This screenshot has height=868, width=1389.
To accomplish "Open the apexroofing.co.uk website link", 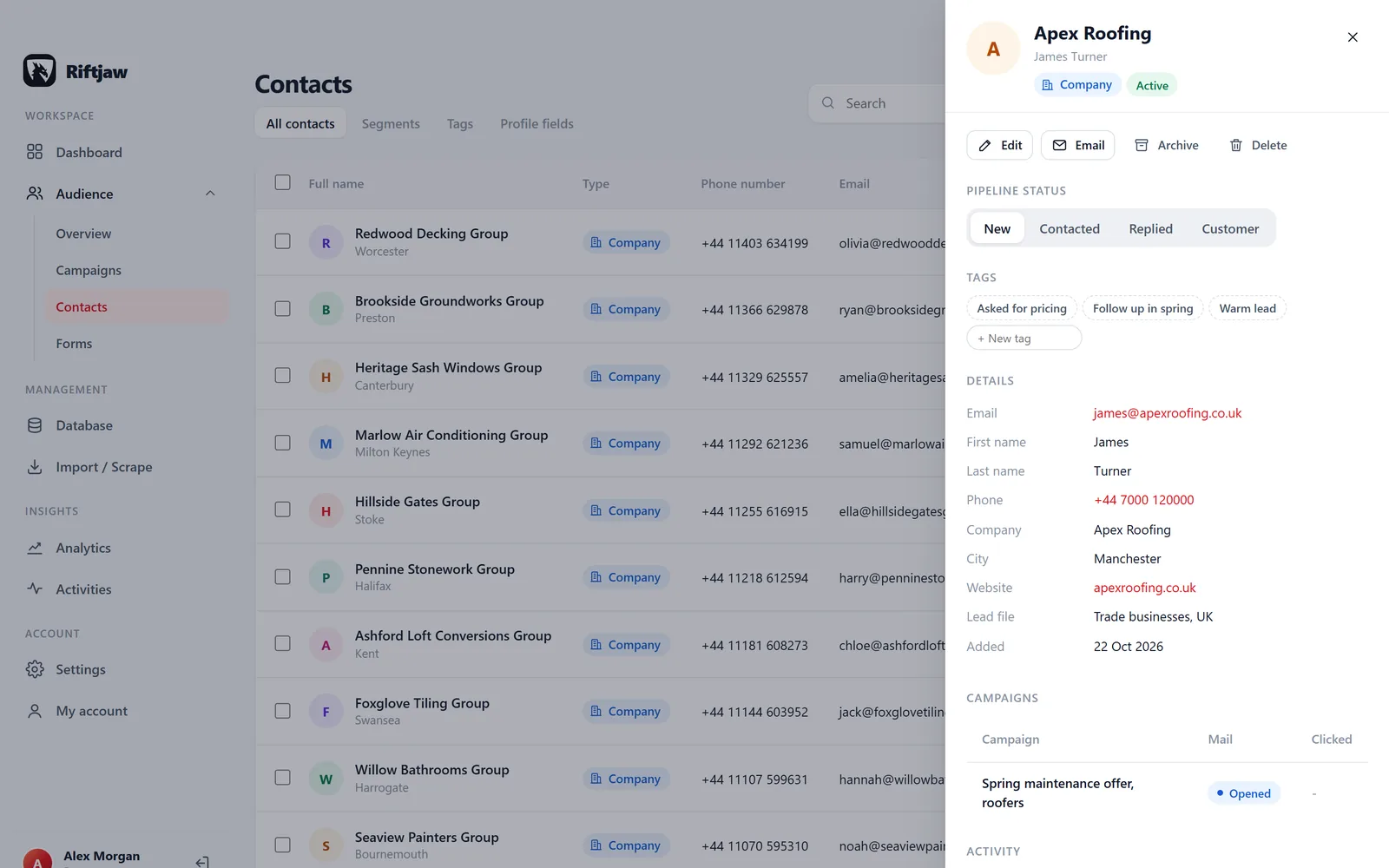I will 1144,588.
